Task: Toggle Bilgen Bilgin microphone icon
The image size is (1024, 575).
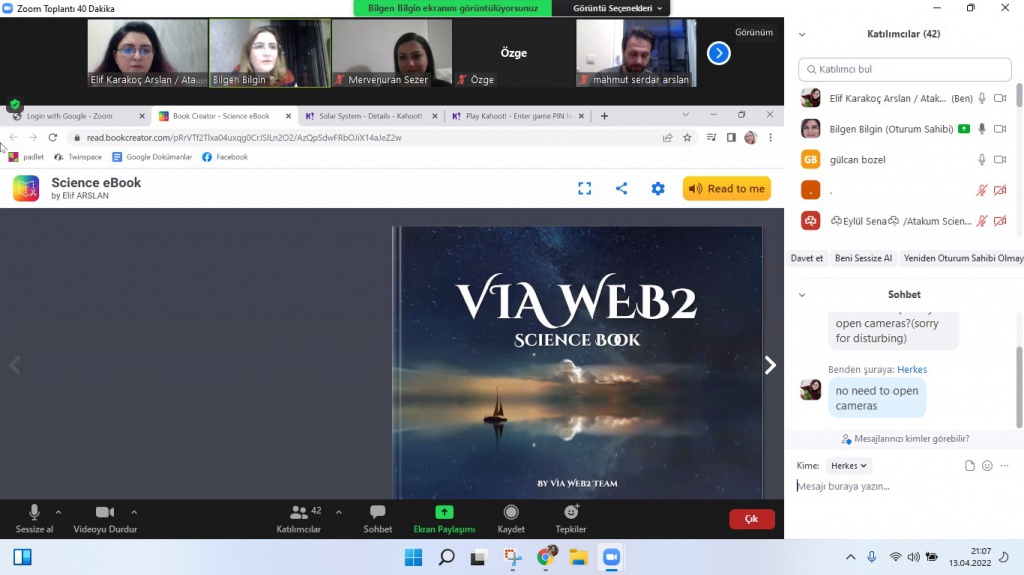Action: [982, 129]
